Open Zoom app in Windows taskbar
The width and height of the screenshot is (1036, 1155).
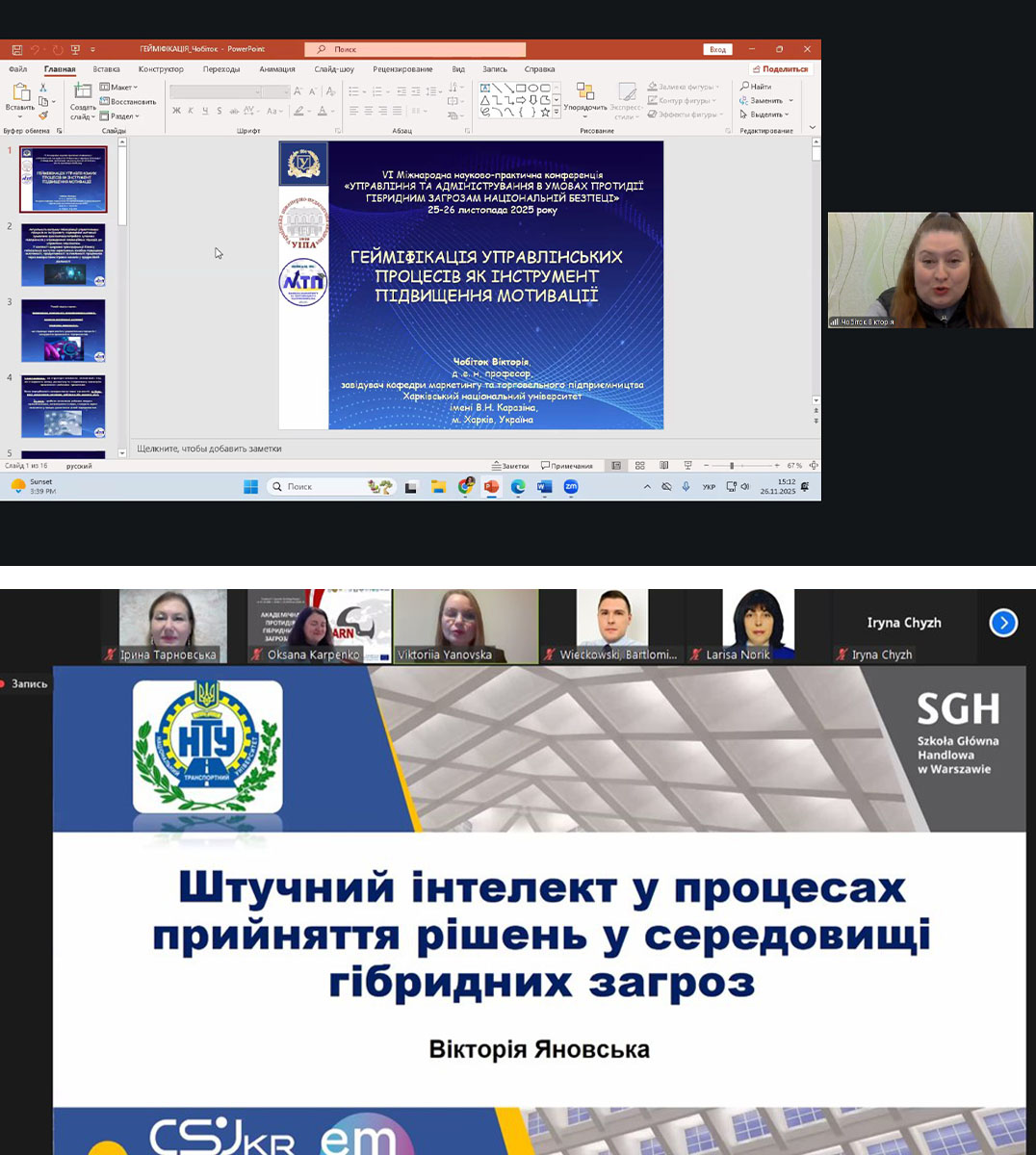[571, 487]
